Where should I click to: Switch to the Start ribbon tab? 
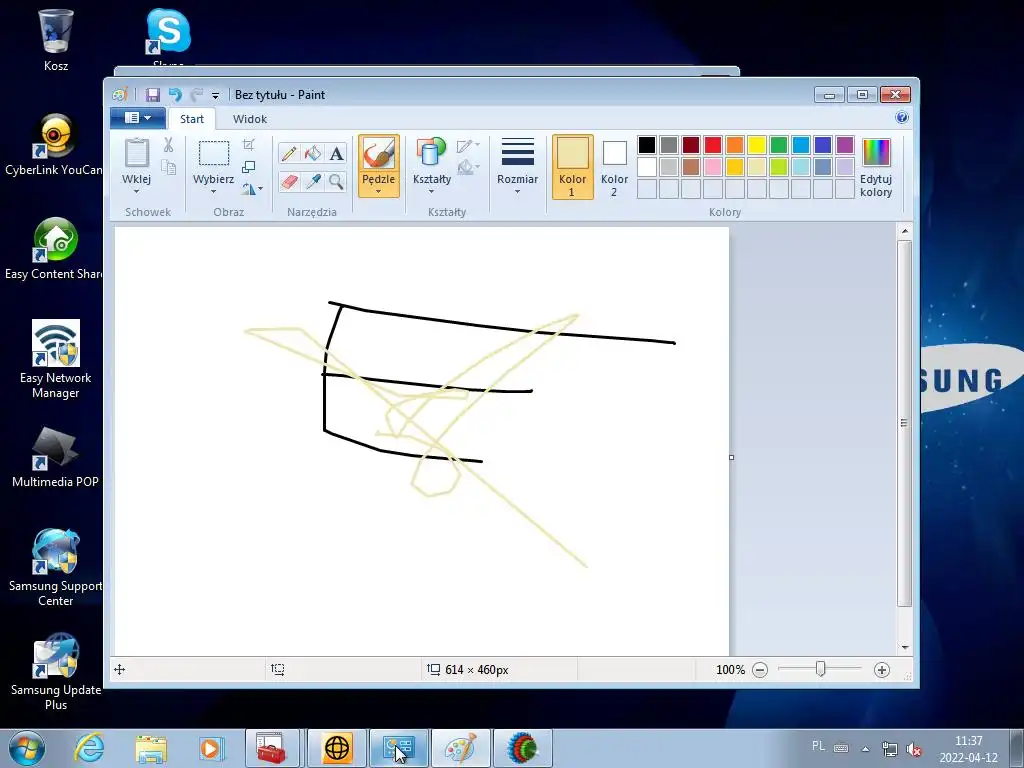[x=192, y=119]
